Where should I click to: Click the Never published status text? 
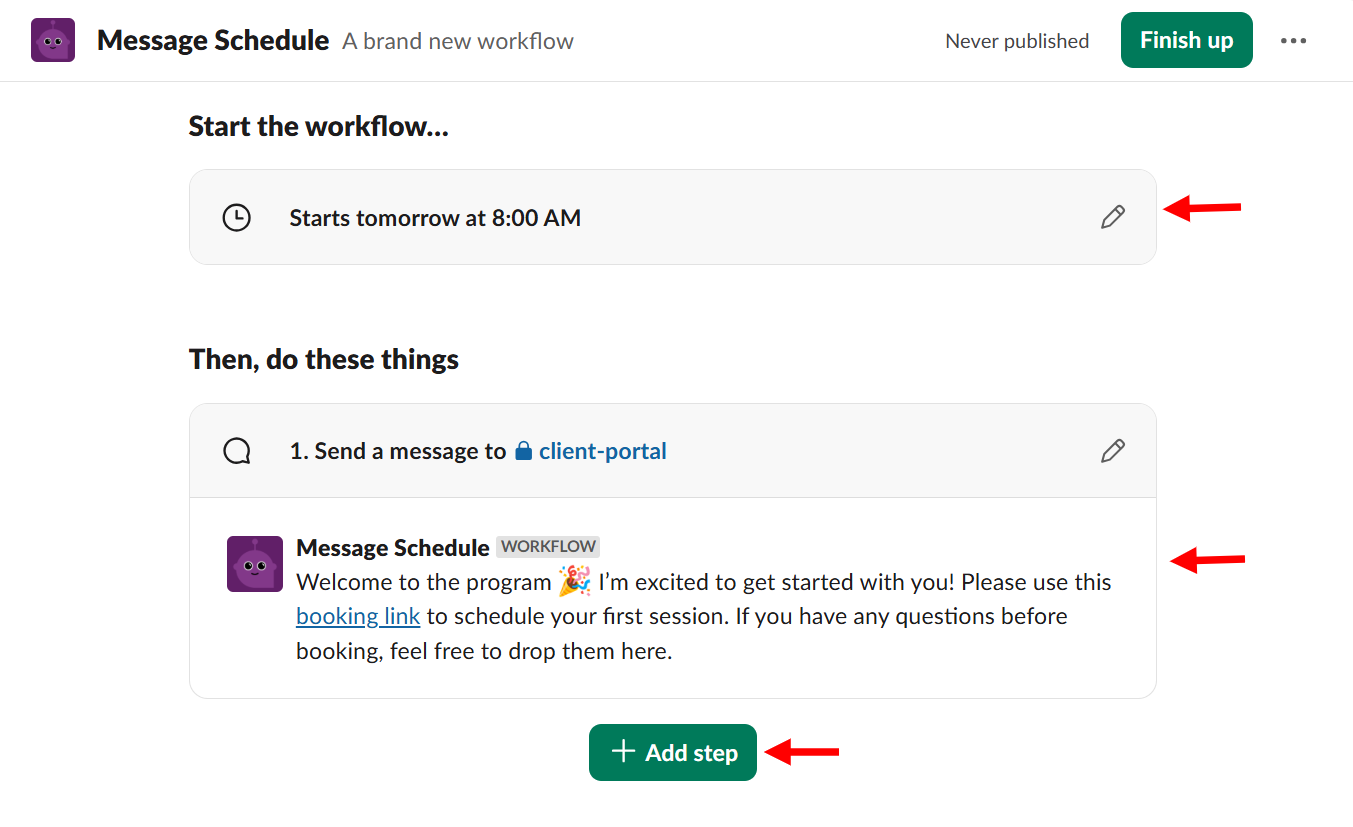click(x=1017, y=41)
